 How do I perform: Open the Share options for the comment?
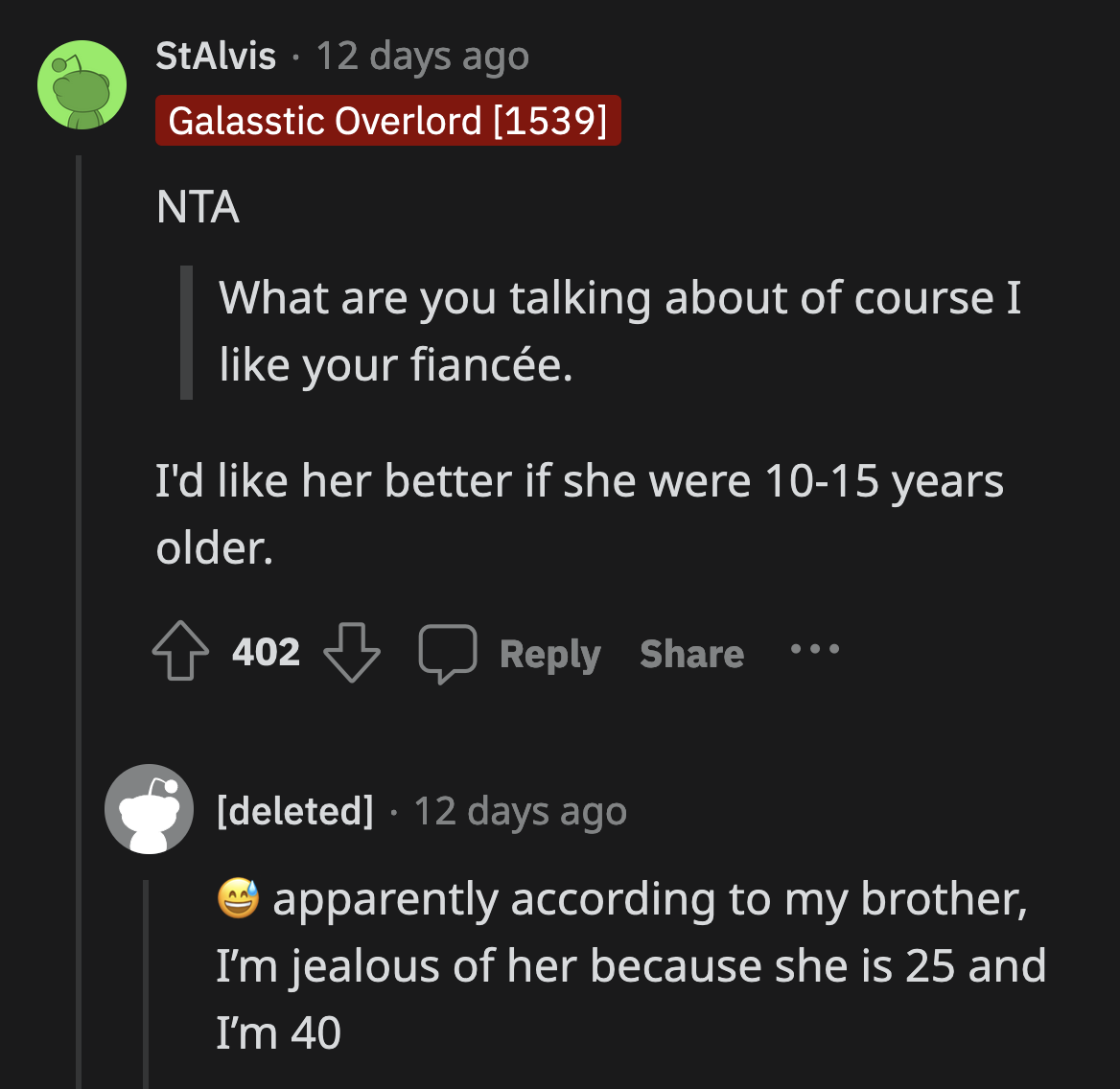click(690, 653)
